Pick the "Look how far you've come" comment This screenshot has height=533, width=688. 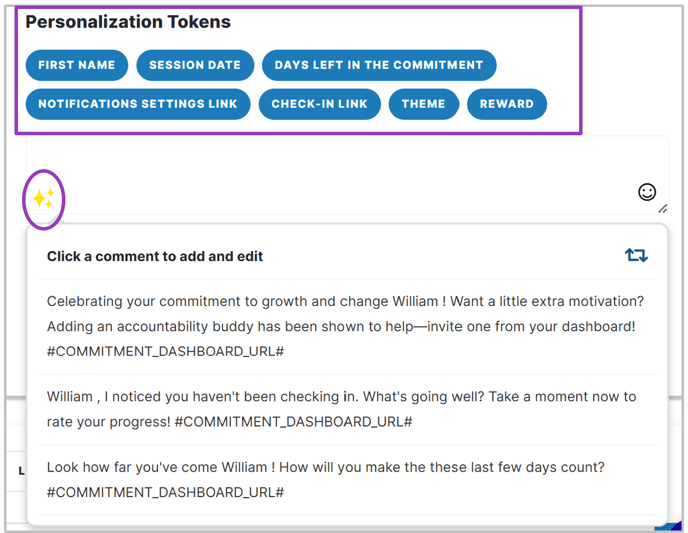347,479
